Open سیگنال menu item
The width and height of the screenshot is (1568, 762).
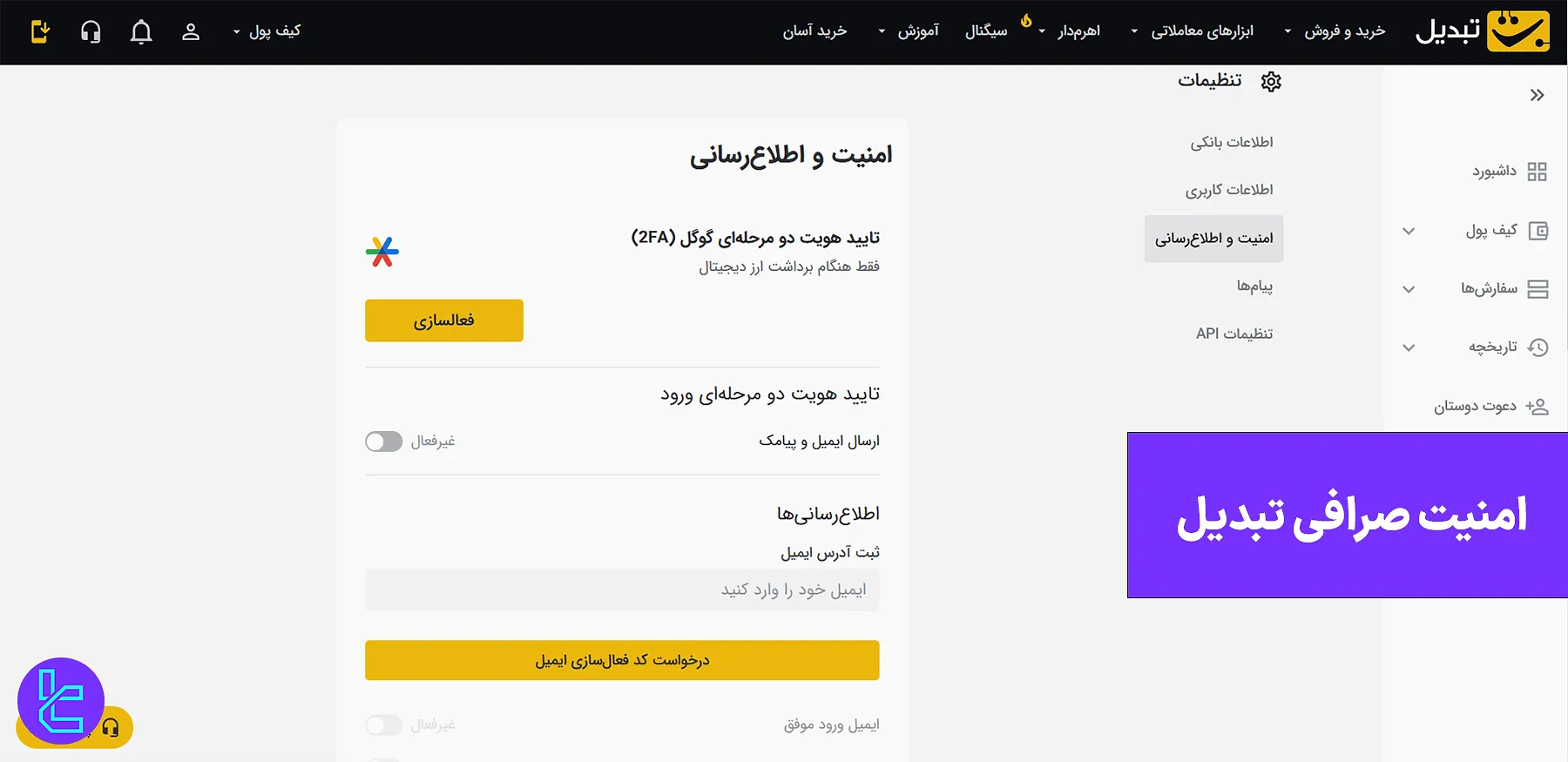[x=986, y=31]
